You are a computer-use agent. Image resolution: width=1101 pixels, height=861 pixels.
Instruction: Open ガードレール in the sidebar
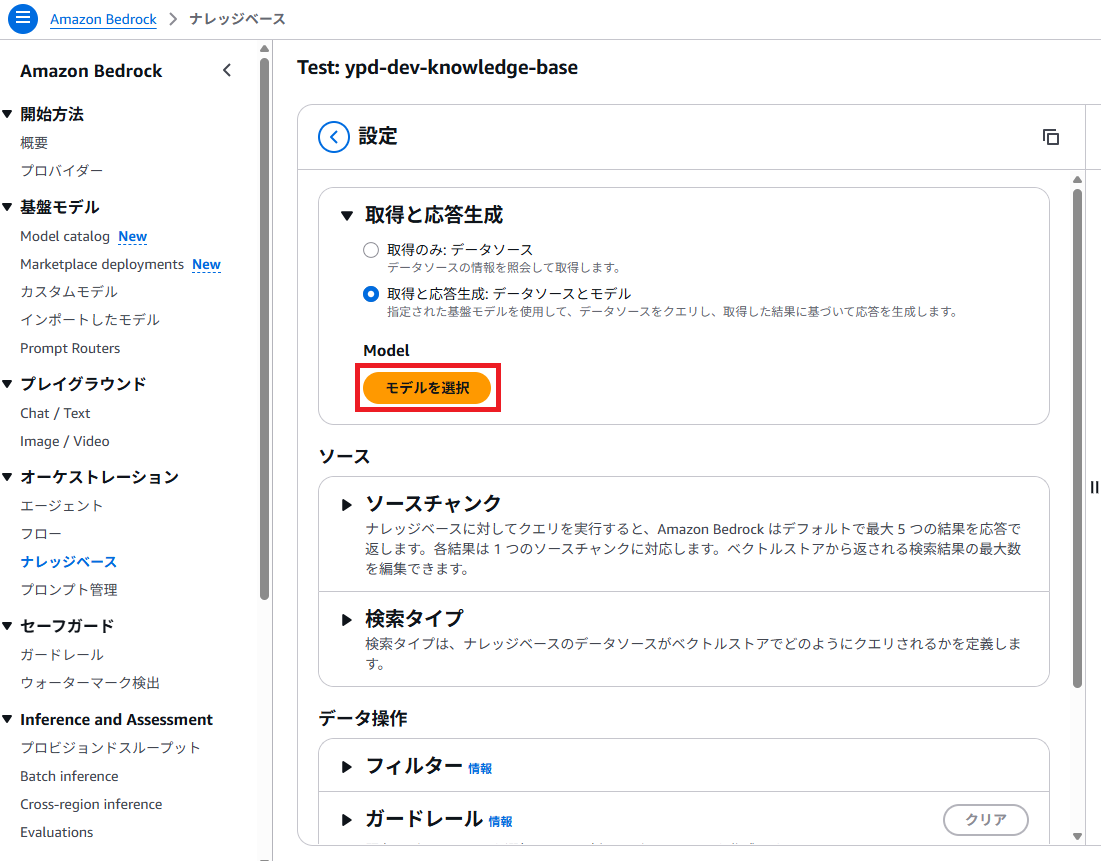coord(62,655)
